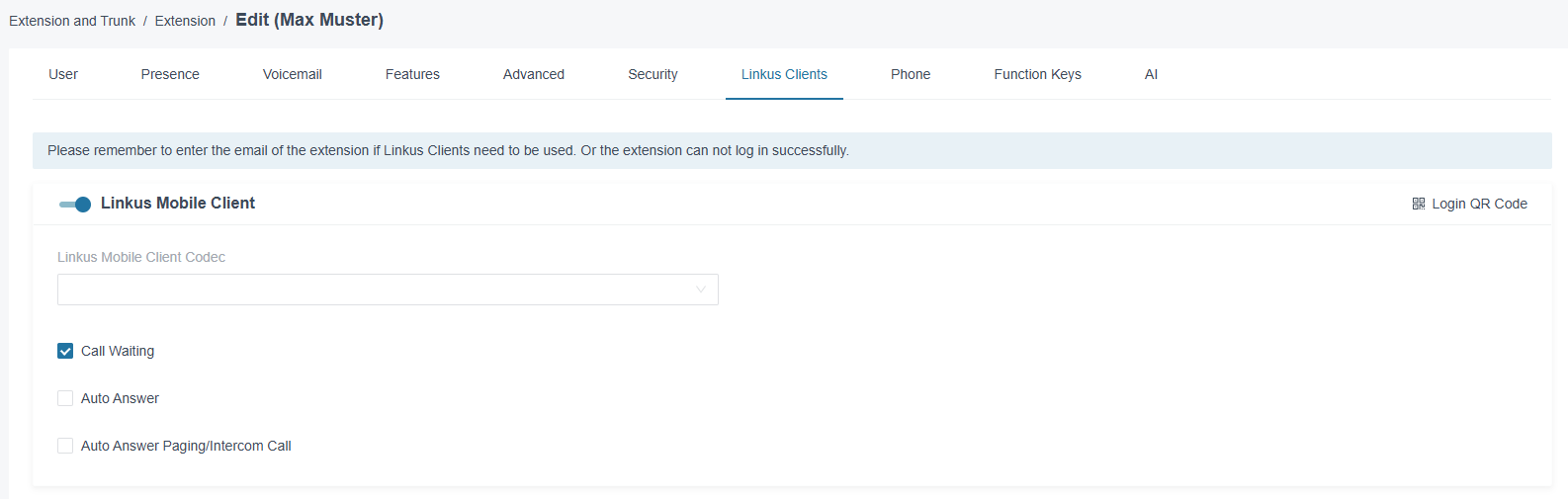1568x499 pixels.
Task: Click the Login QR Code icon
Action: pyautogui.click(x=1419, y=204)
